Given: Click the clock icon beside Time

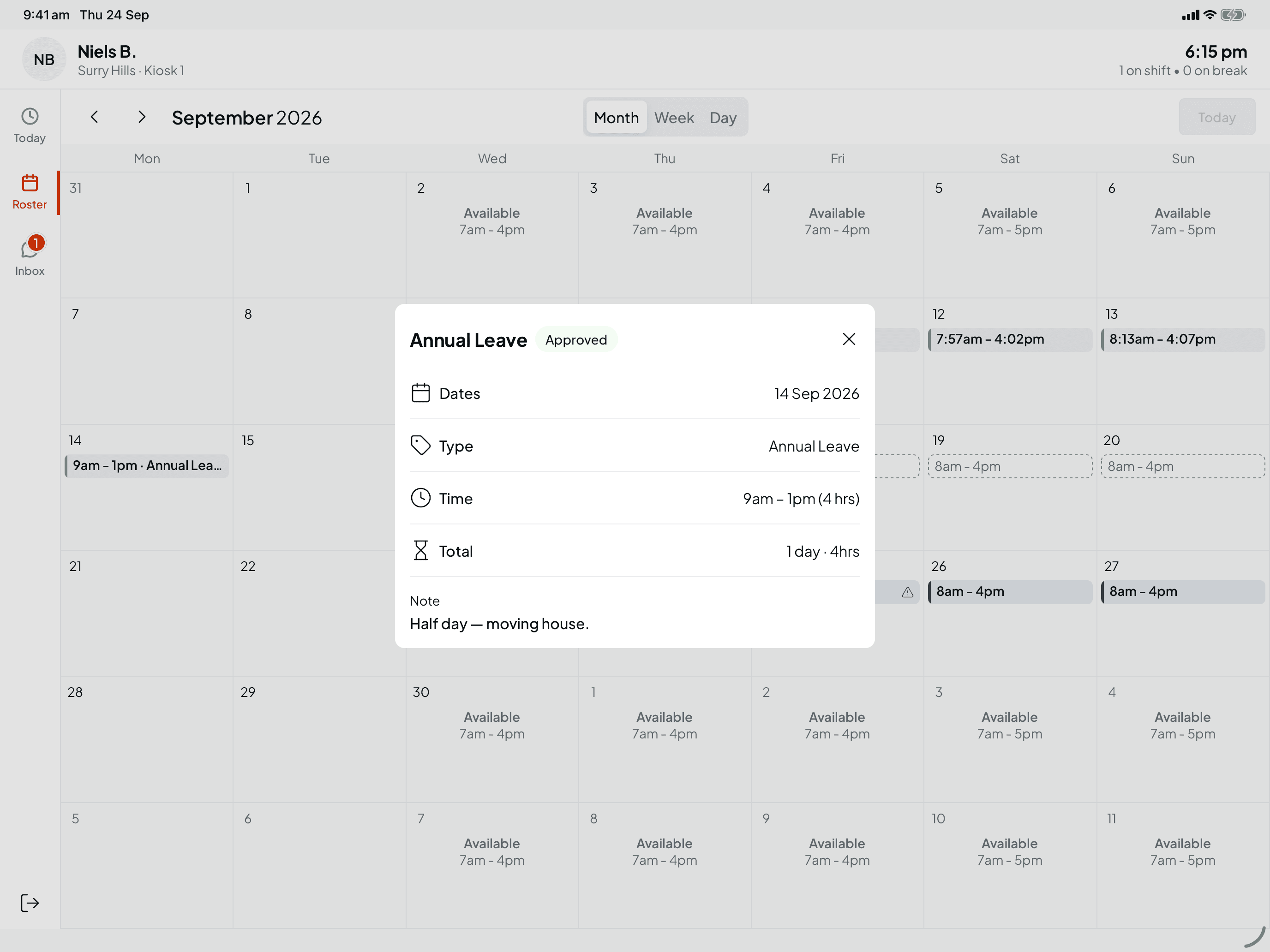Looking at the screenshot, I should click(x=420, y=498).
